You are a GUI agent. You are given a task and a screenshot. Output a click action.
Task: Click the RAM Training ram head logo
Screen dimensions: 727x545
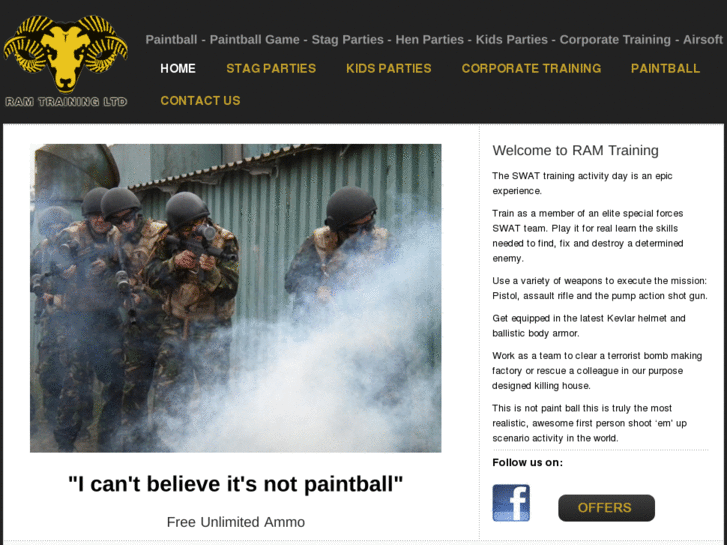(65, 53)
